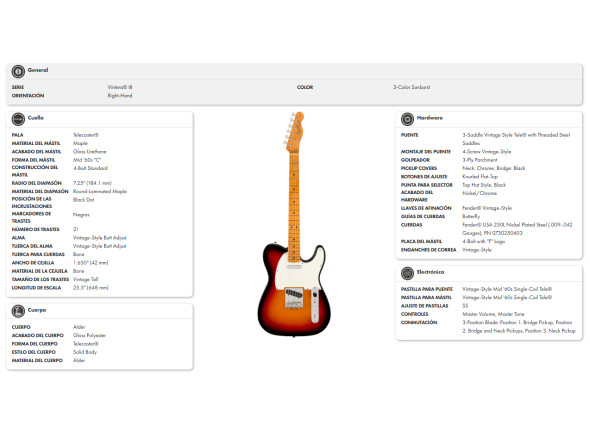Click the Knurled Flat-Top knobs value
Viewport: 590px width, 434px height.
pos(480,177)
